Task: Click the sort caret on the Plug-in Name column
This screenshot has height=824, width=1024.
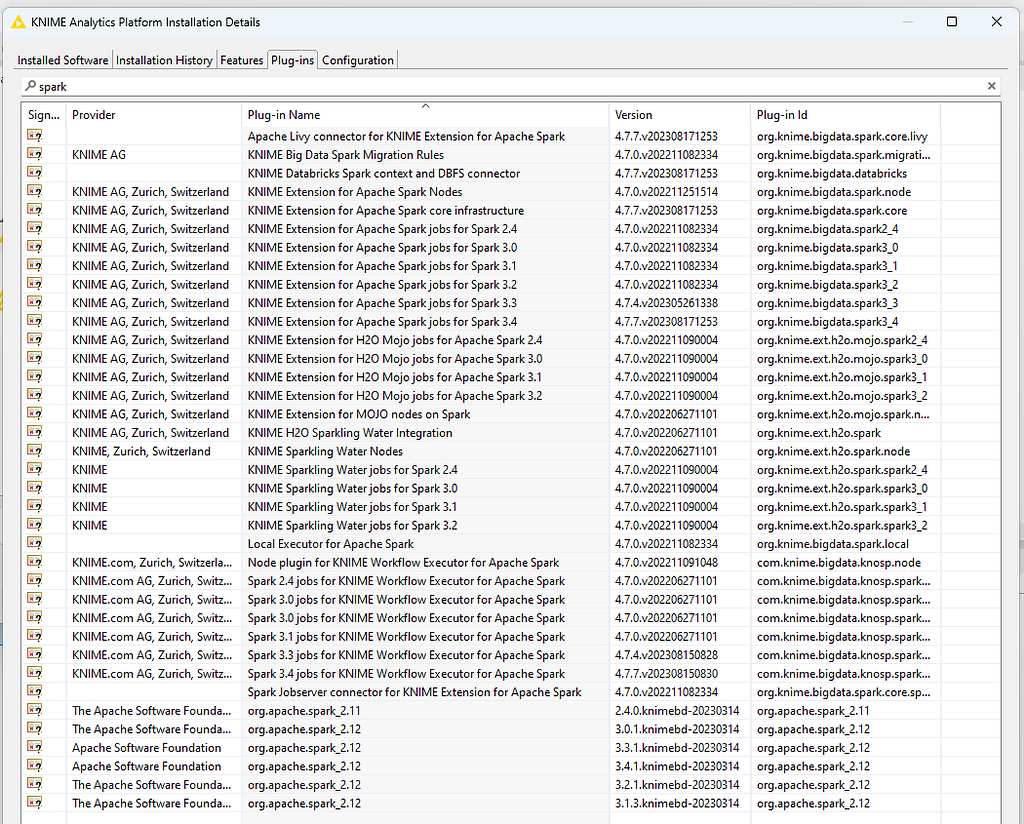Action: [x=425, y=105]
